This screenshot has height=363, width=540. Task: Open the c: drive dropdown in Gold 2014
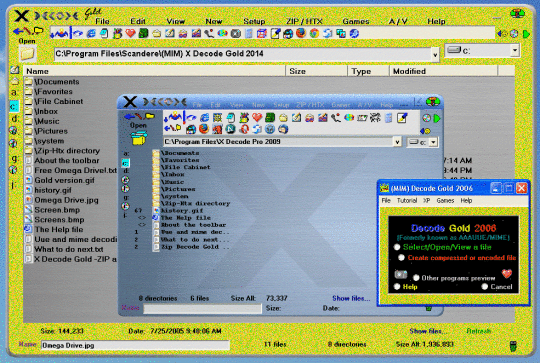515,51
